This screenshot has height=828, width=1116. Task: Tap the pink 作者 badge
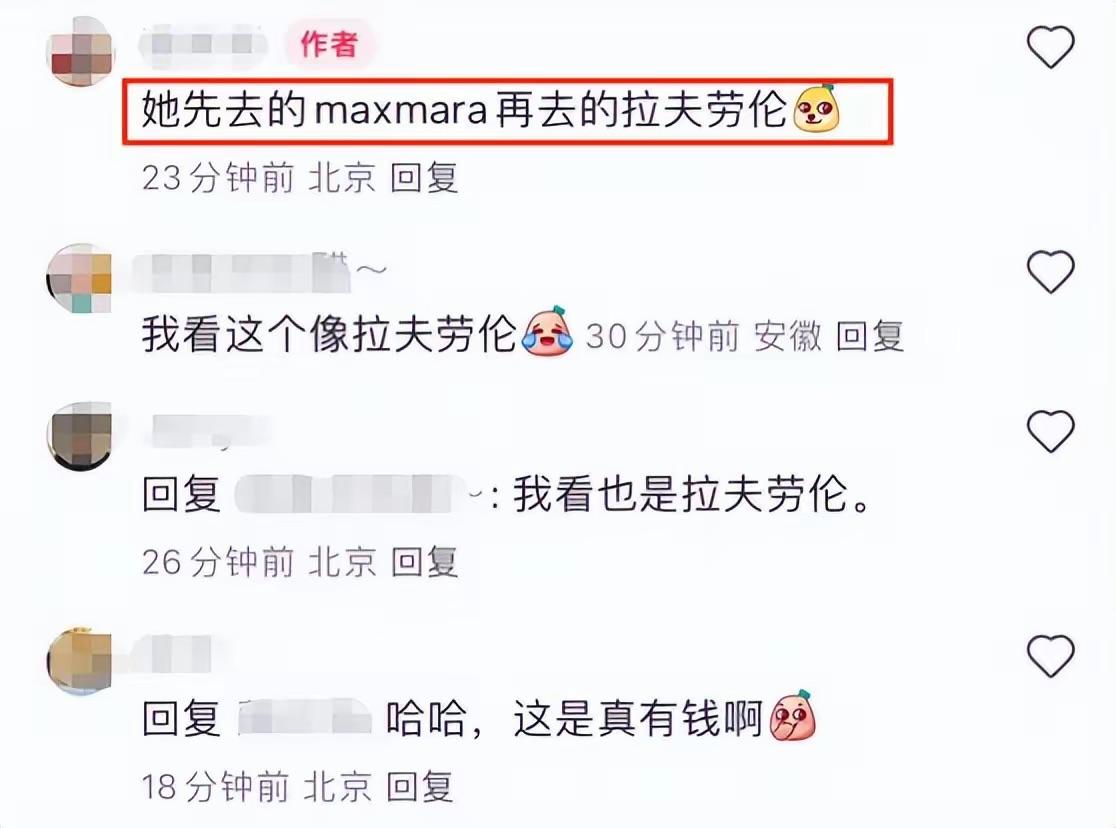pyautogui.click(x=328, y=44)
